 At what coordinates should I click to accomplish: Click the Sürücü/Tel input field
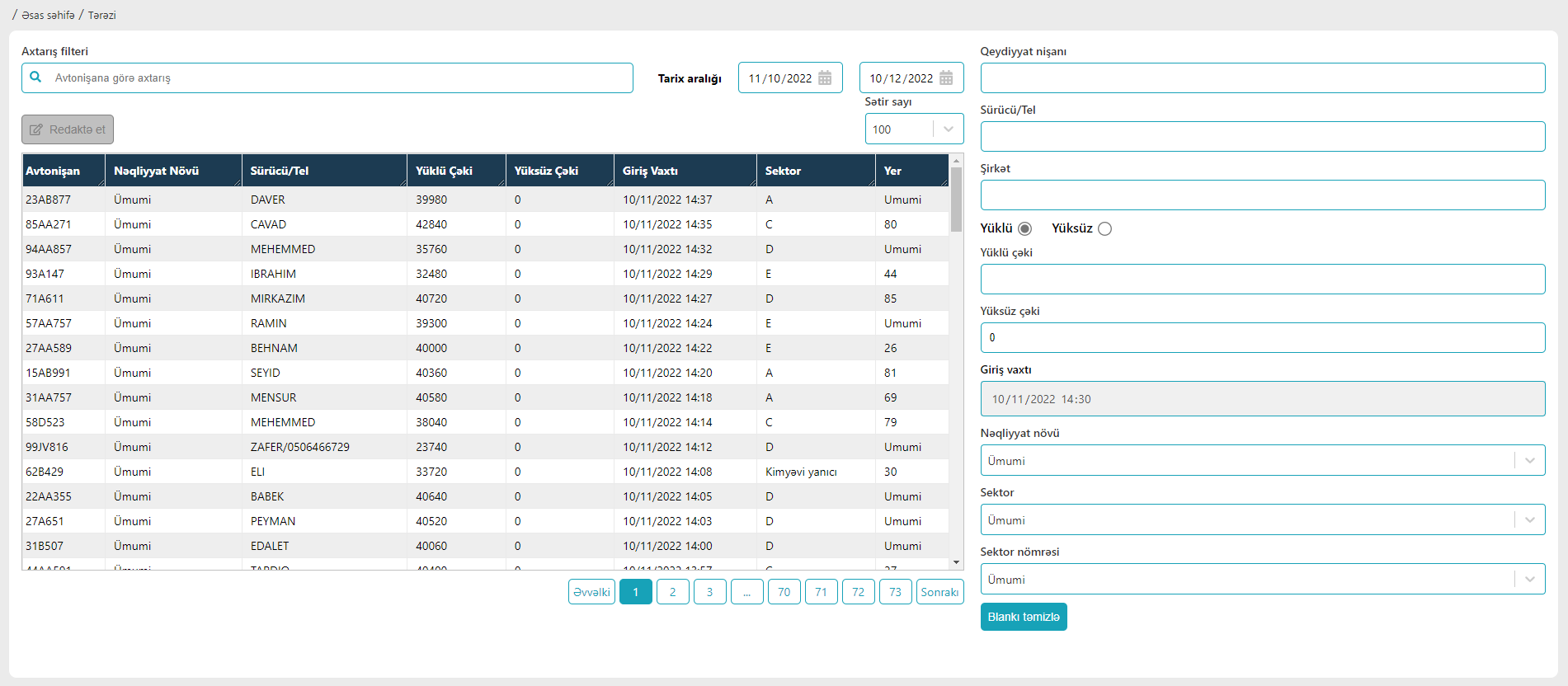pyautogui.click(x=1262, y=136)
